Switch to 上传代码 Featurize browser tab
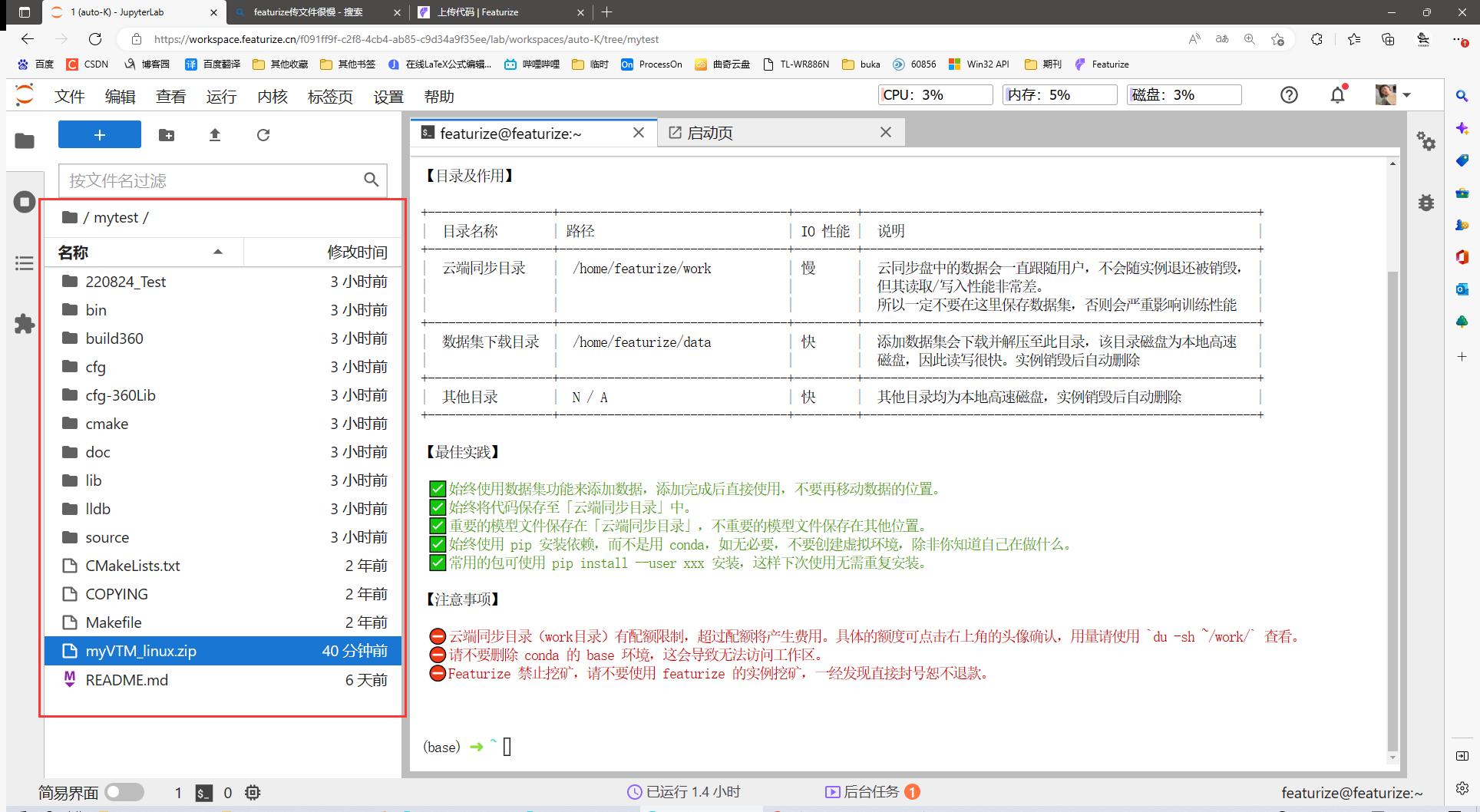 pyautogui.click(x=500, y=12)
